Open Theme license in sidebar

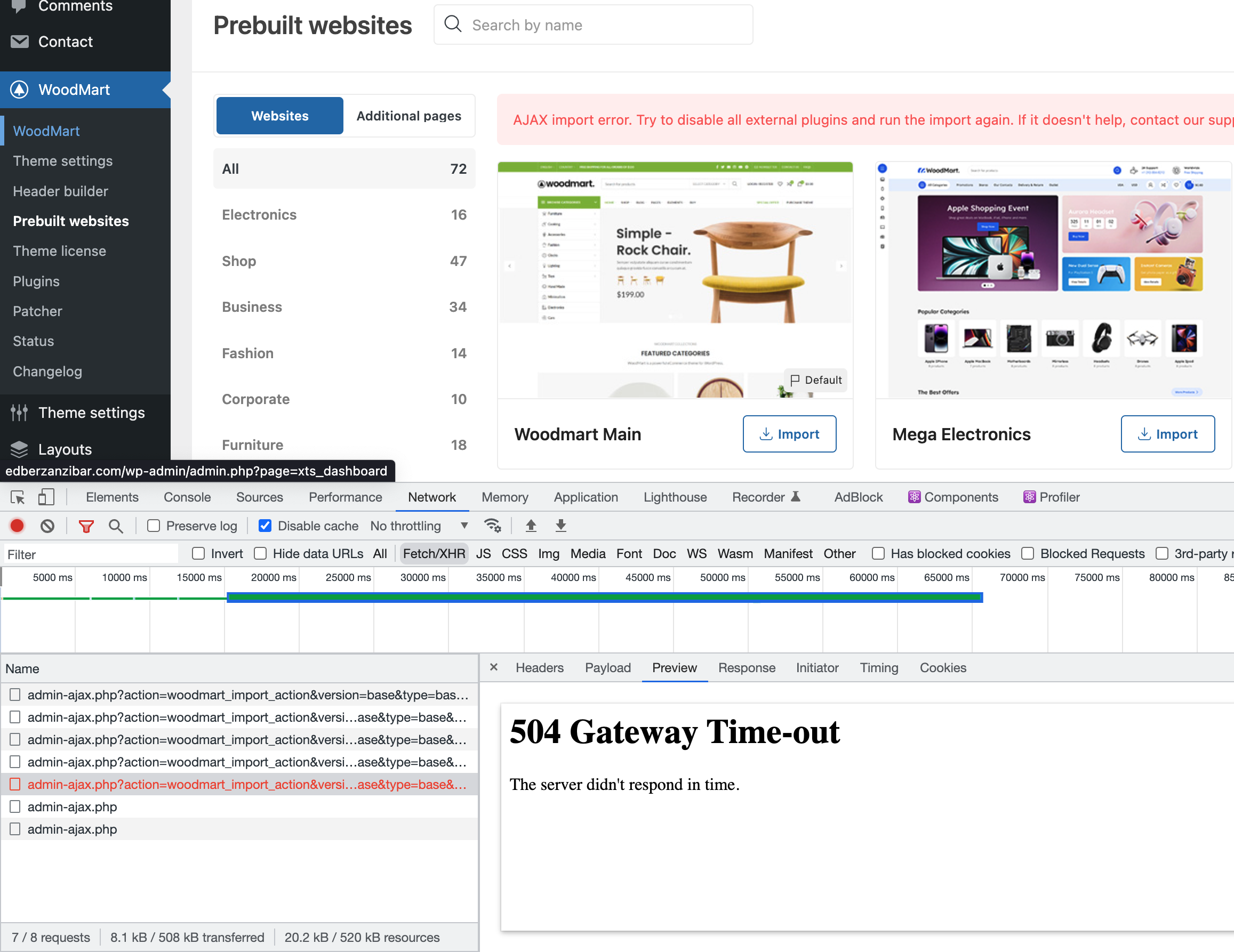point(59,251)
